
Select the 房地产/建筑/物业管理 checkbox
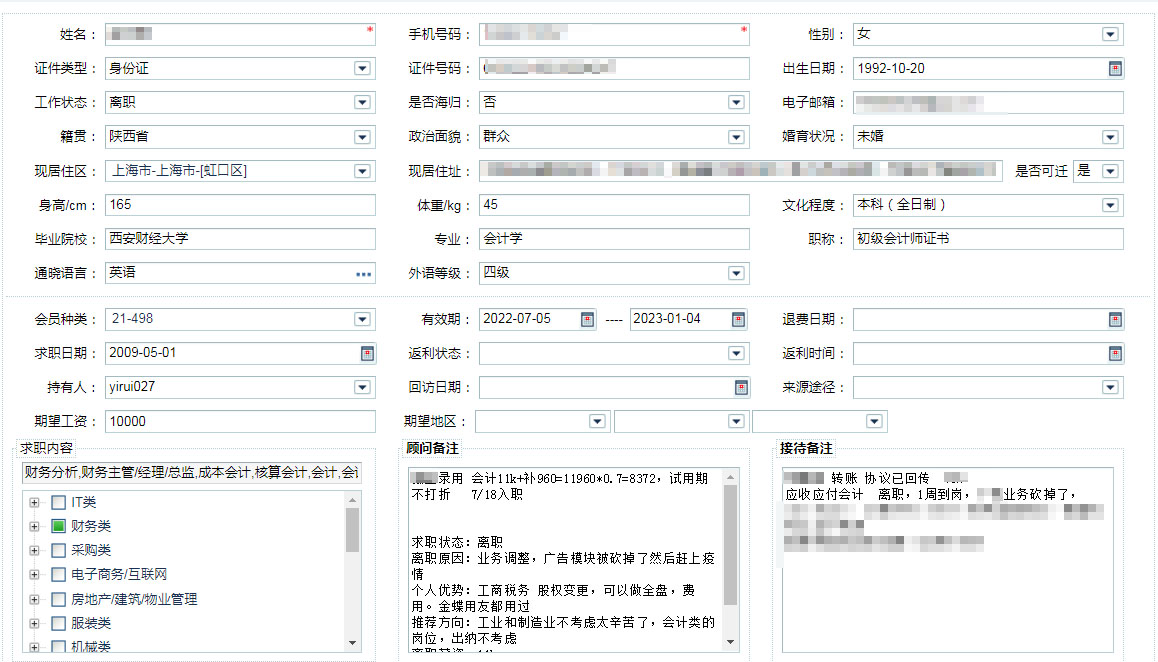[x=58, y=599]
